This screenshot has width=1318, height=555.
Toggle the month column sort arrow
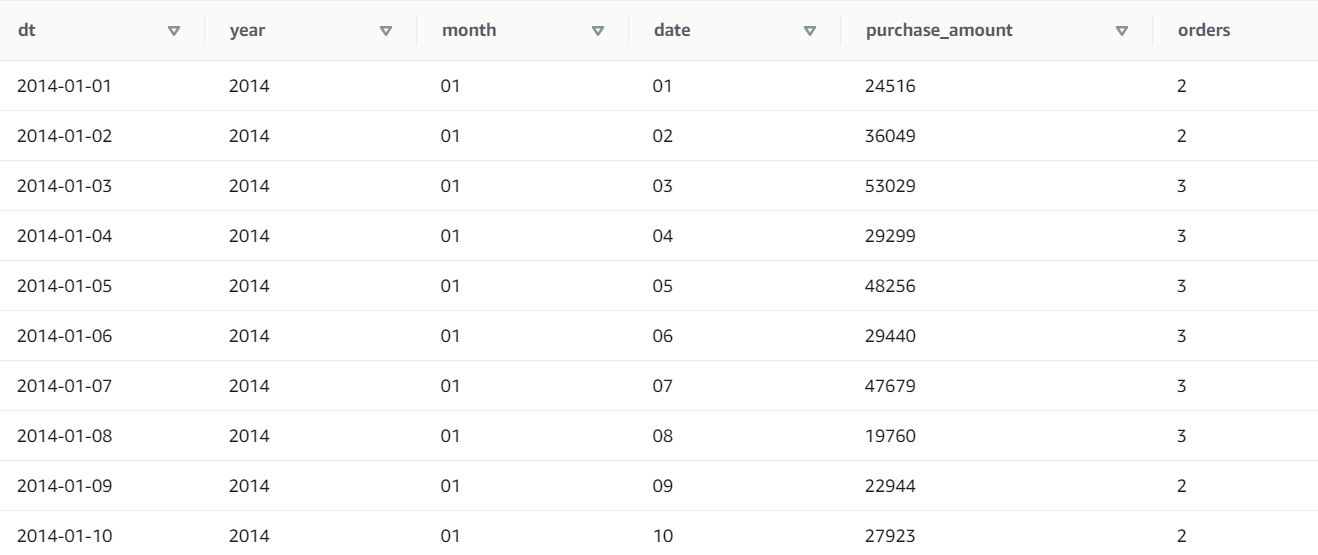pyautogui.click(x=598, y=31)
